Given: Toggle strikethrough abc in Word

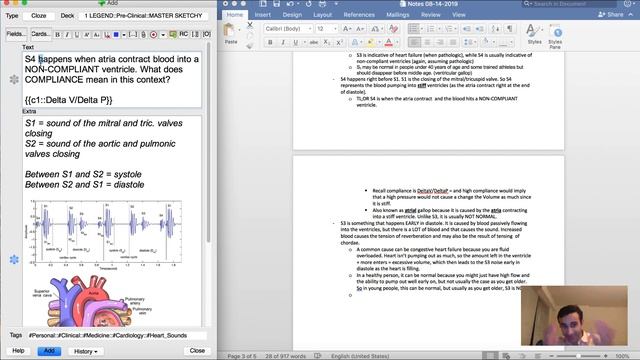Looking at the screenshot, I should point(313,42).
